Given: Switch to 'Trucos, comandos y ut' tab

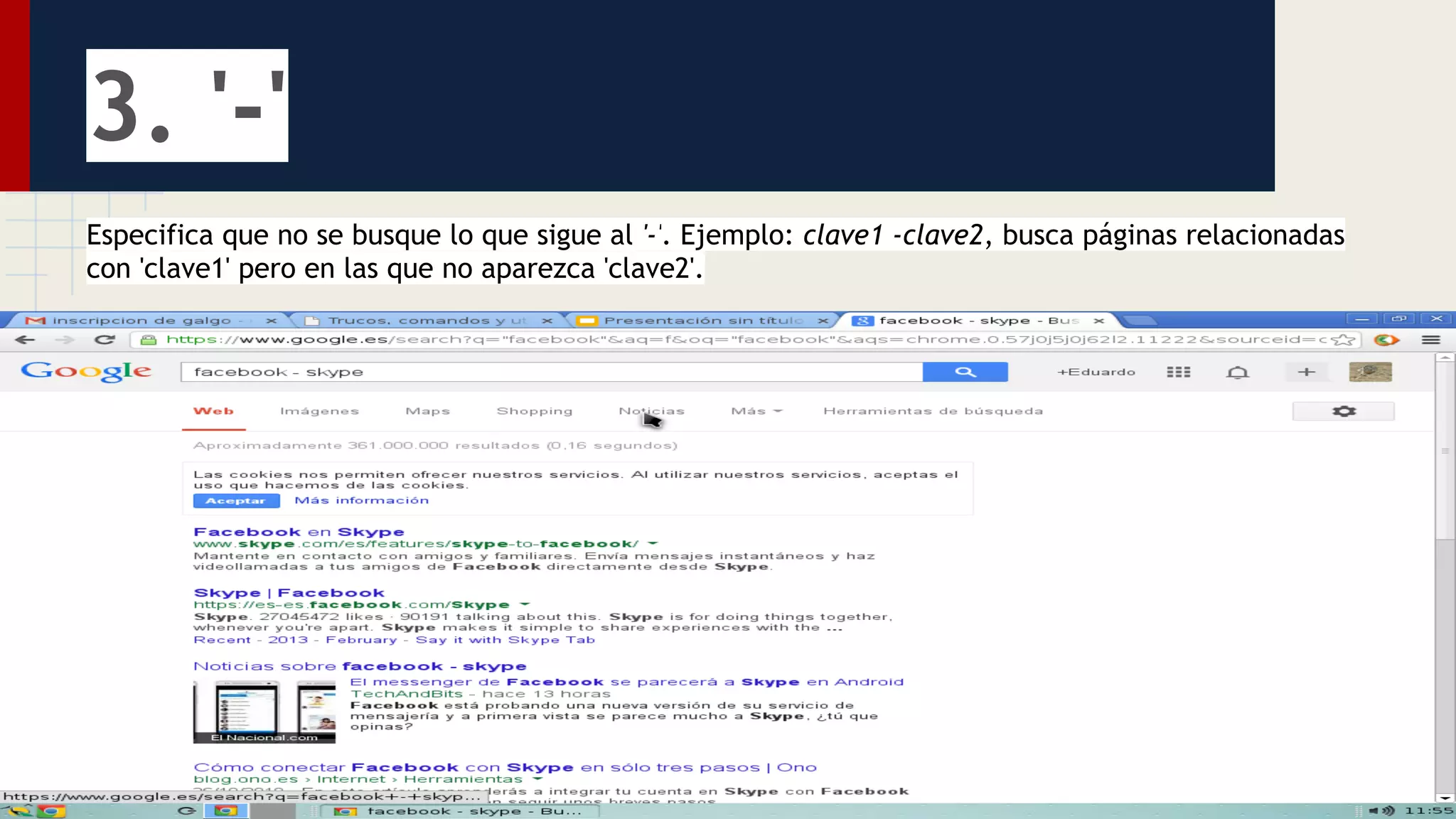Looking at the screenshot, I should (427, 321).
